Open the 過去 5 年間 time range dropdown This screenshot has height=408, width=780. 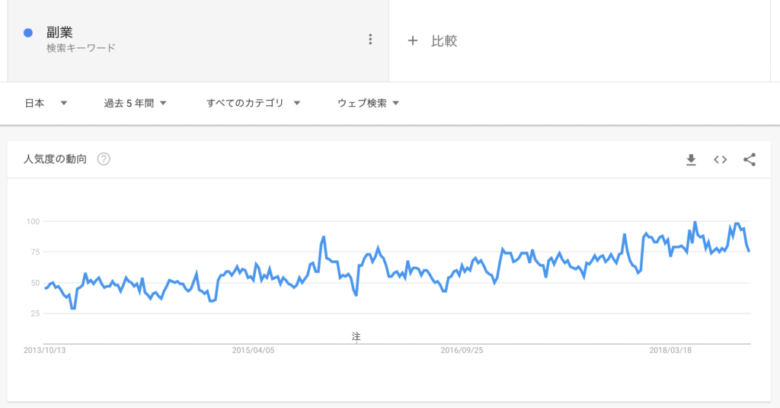coord(134,103)
